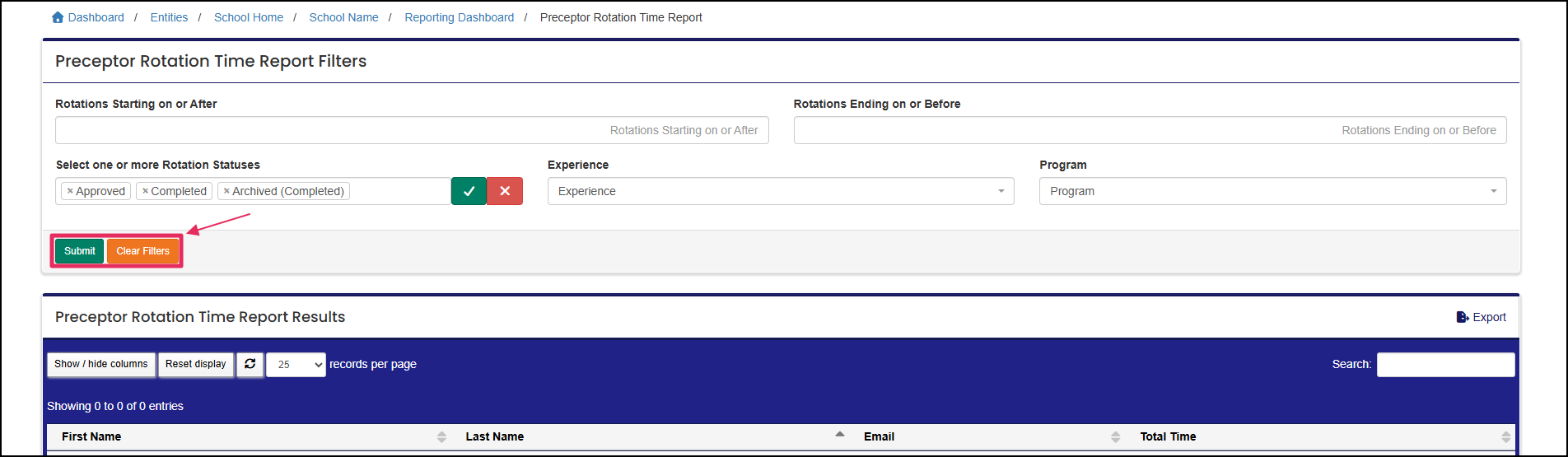Click 'Preceptor Rotation Time Report' breadcrumb text
1568x457 pixels.
coord(621,17)
